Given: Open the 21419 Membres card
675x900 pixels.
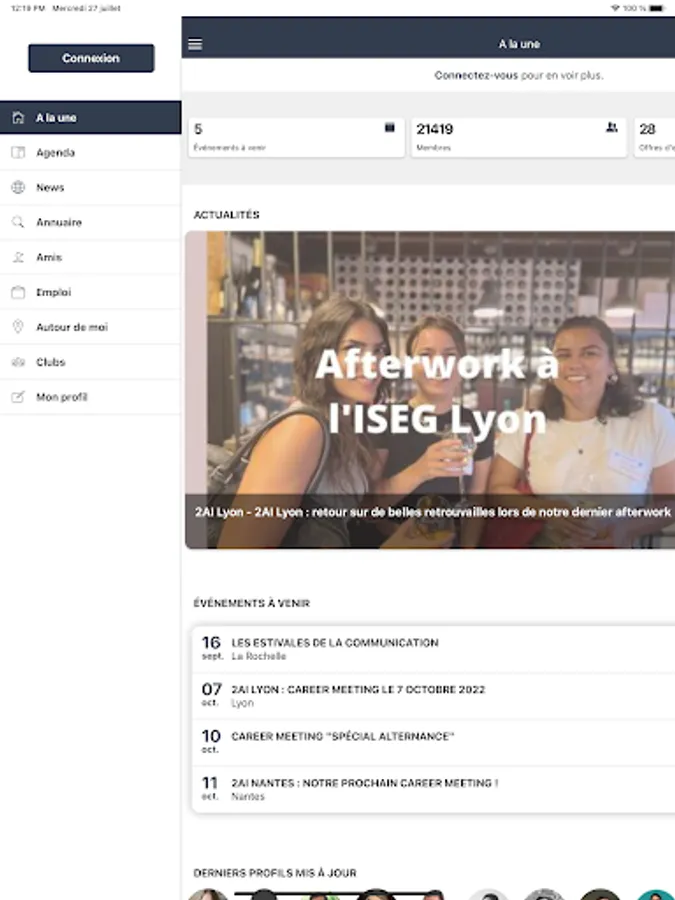Looking at the screenshot, I should 519,137.
